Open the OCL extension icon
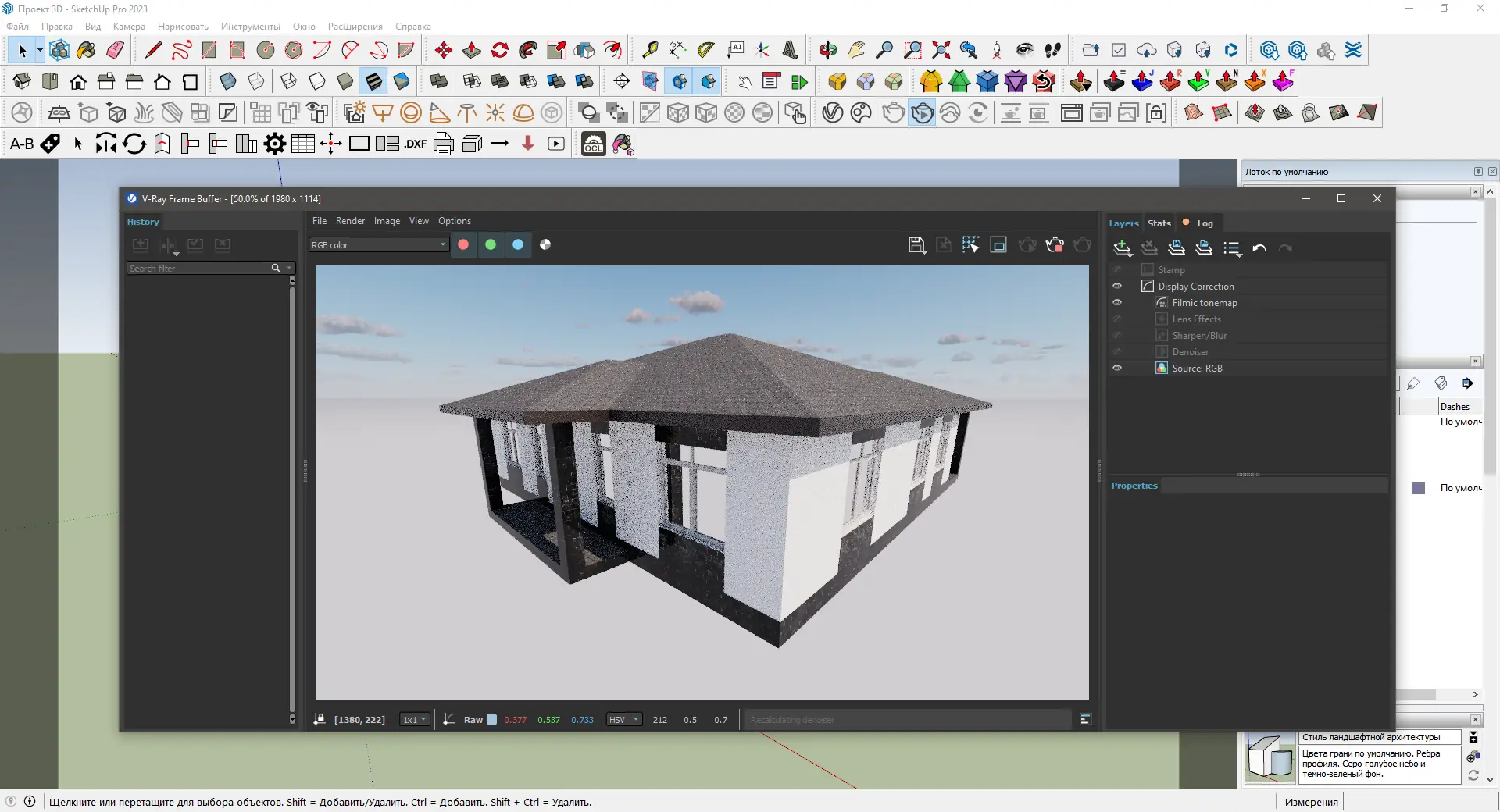This screenshot has height=812, width=1500. tap(594, 144)
